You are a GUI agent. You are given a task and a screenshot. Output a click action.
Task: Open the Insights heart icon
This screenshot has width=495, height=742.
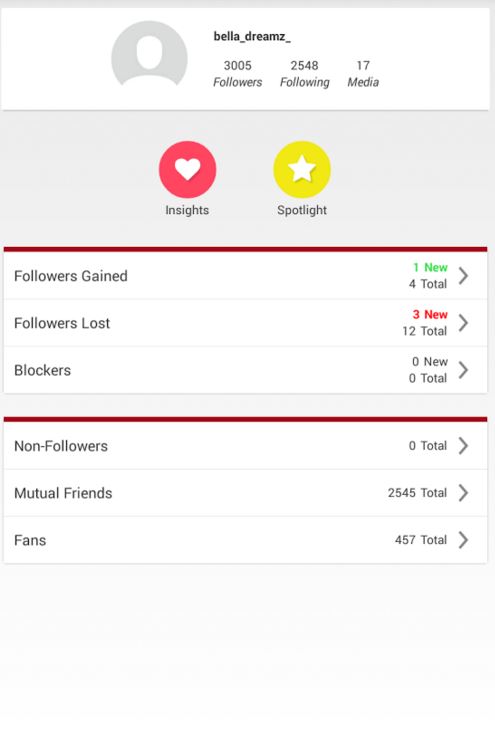(187, 169)
